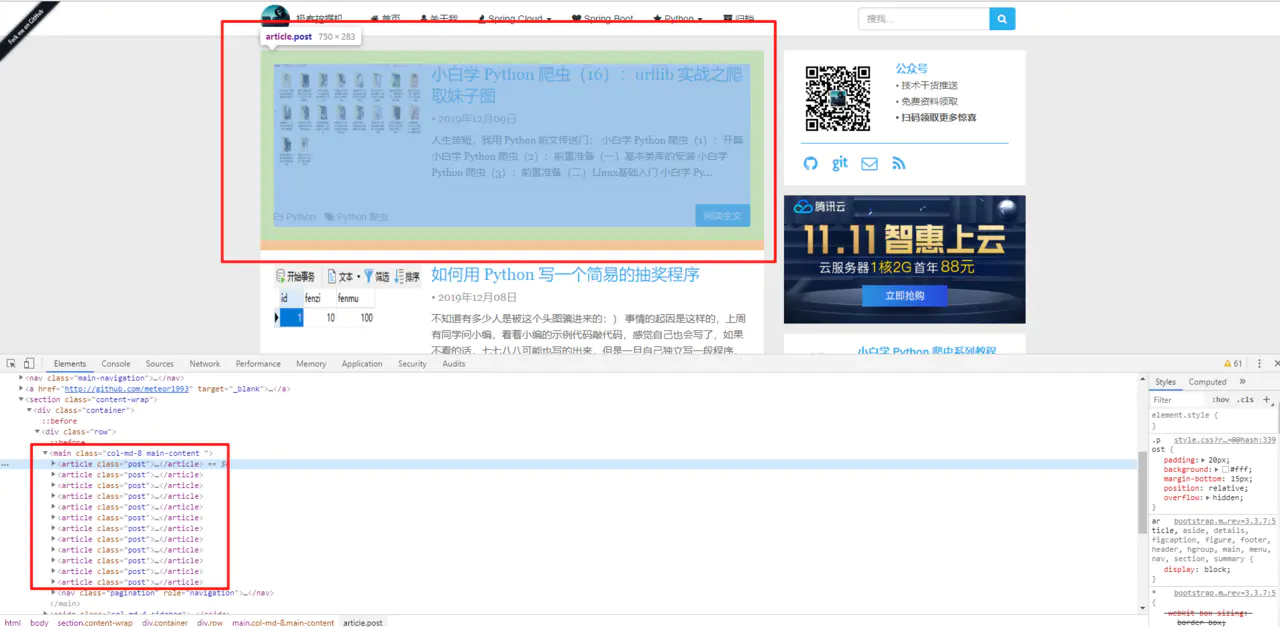The width and height of the screenshot is (1280, 627).
Task: Collapse the main col-md-8 main-content node
Action: pos(45,453)
